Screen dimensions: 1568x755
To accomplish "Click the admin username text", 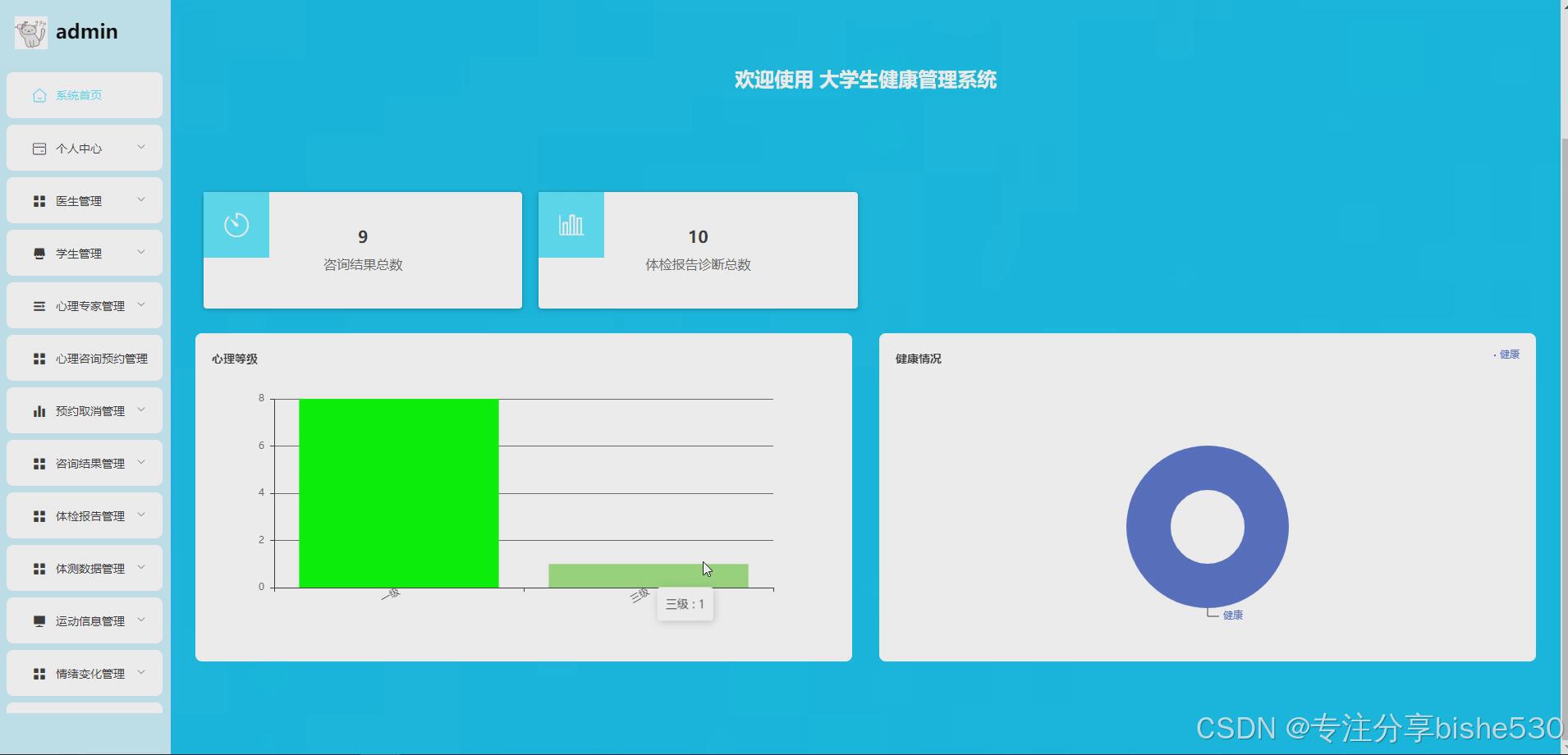I will 86,32.
